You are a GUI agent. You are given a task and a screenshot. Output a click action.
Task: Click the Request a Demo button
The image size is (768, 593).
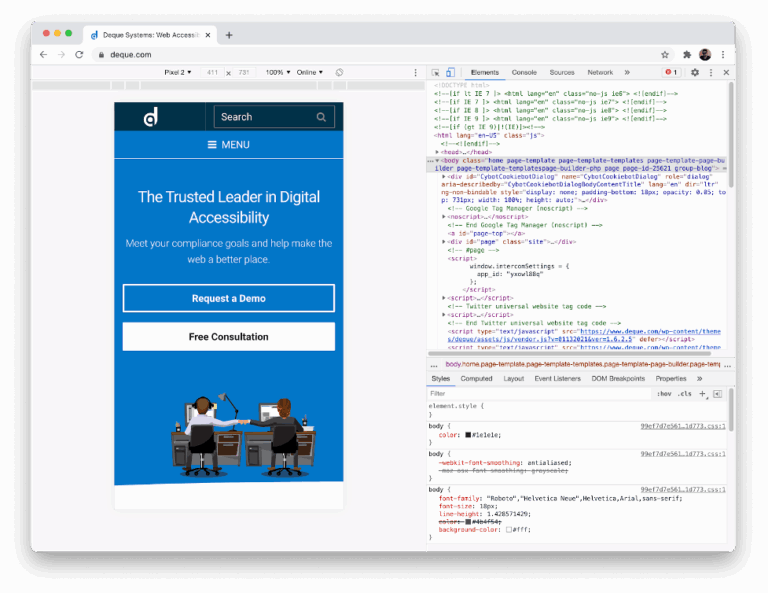[x=229, y=298]
